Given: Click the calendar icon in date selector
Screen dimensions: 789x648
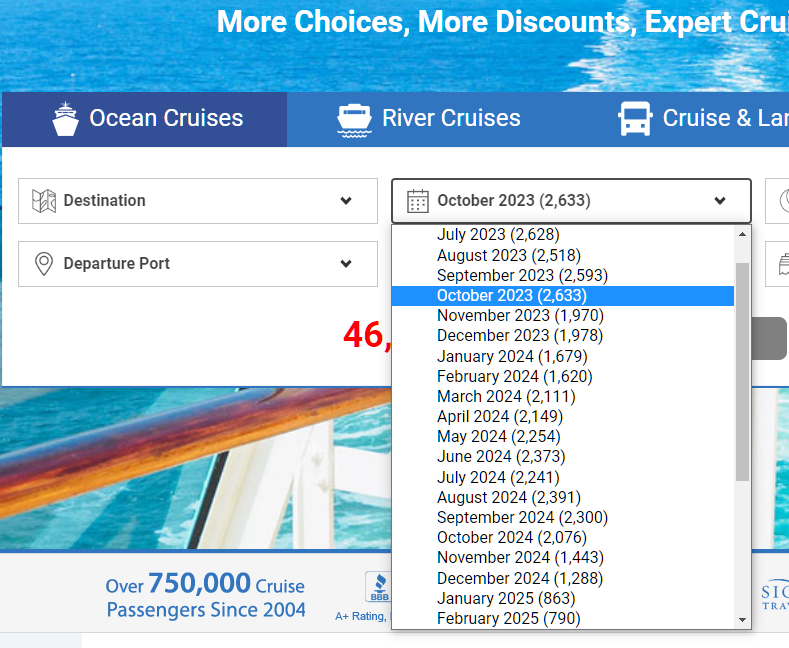Looking at the screenshot, I should coord(418,201).
